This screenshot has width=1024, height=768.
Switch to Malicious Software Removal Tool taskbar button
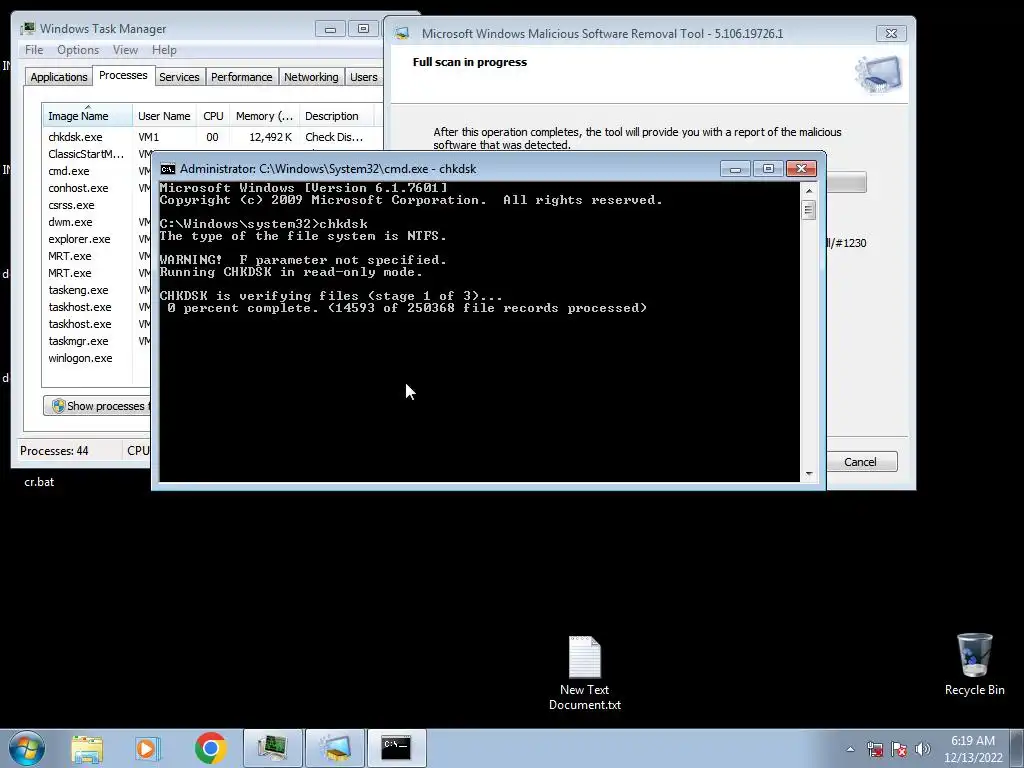tap(335, 748)
